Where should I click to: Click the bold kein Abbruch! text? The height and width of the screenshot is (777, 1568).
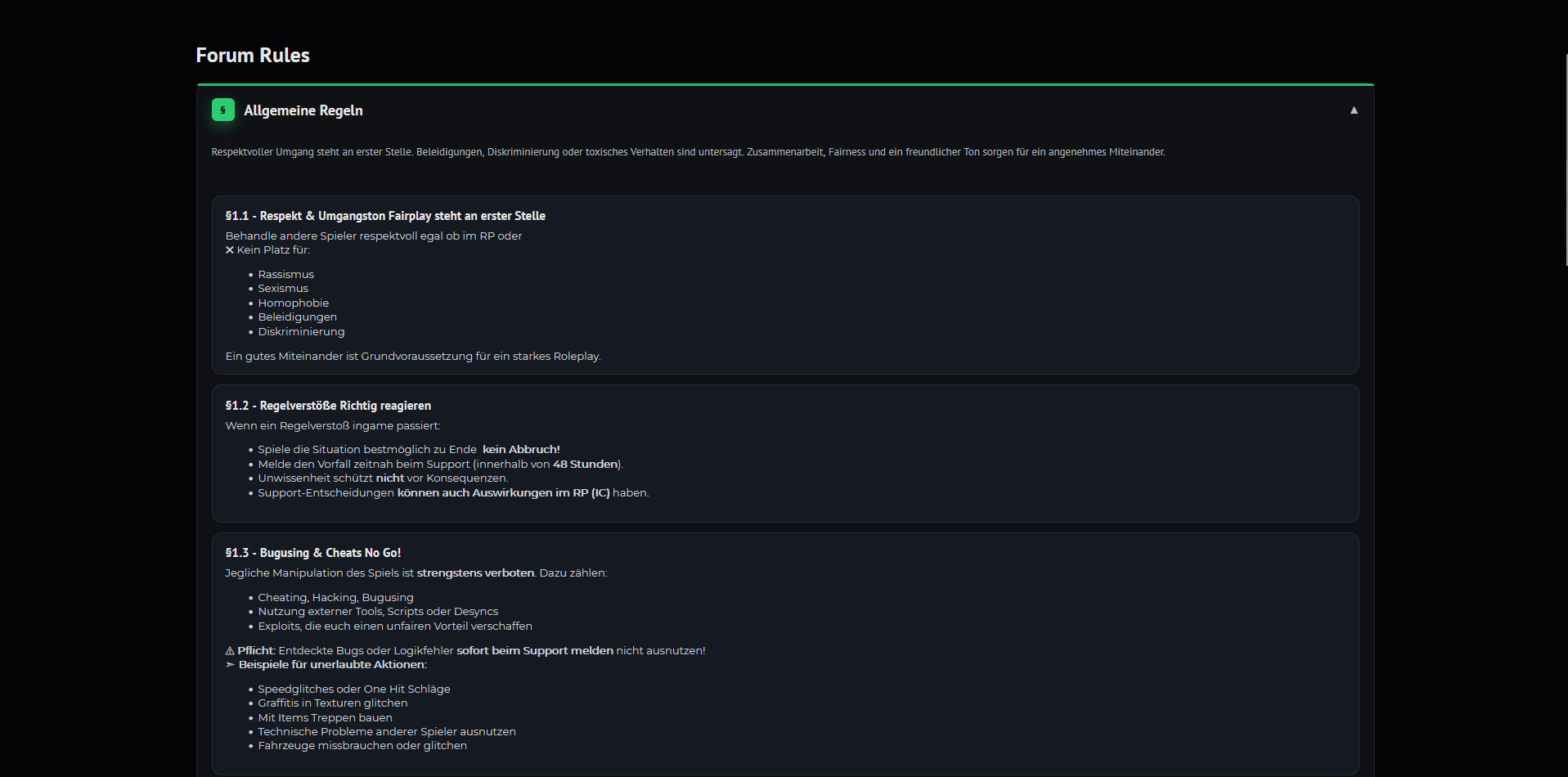pos(521,450)
